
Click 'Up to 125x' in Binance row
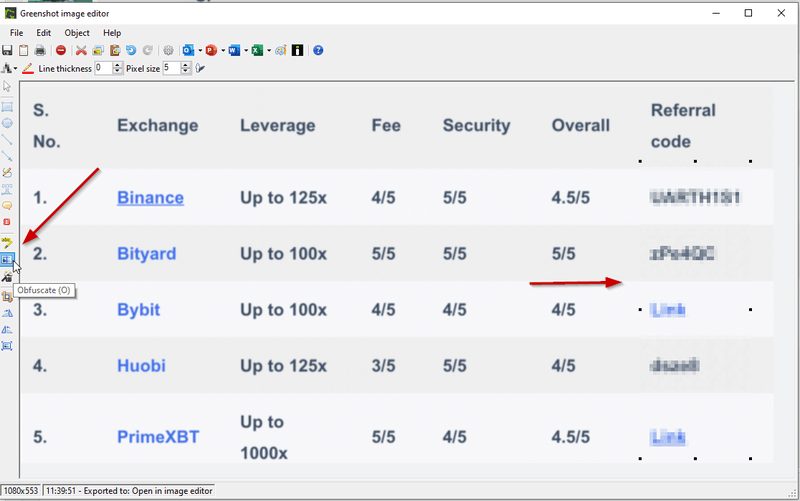click(x=283, y=197)
